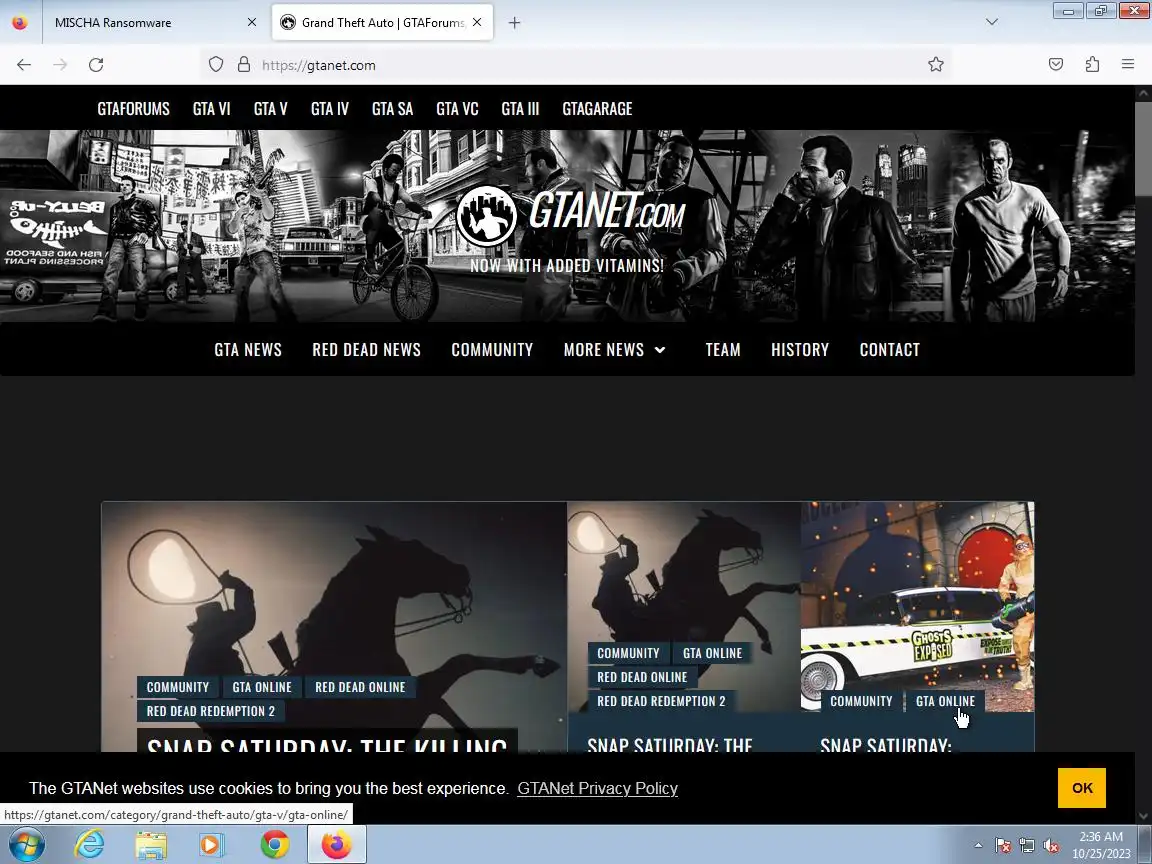Open GTAGARAGE in the top menu

(597, 109)
